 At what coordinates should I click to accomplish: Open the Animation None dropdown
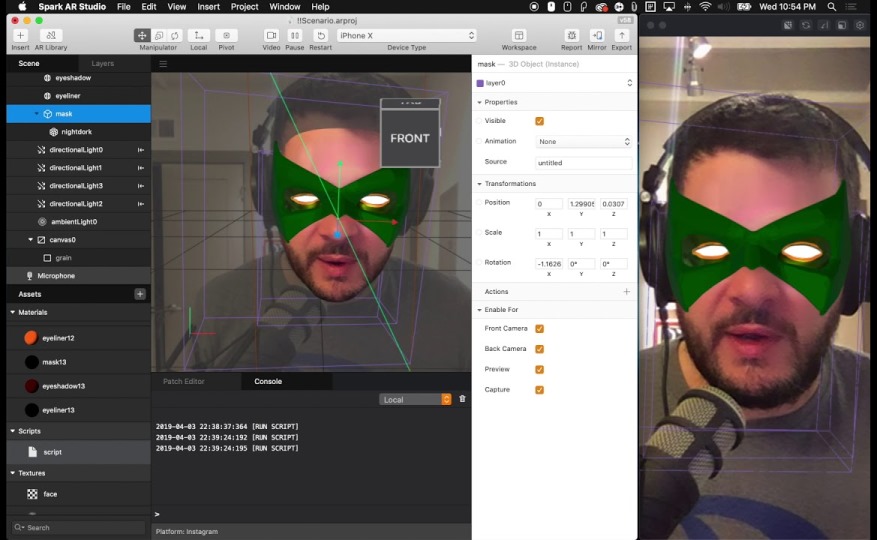tap(584, 142)
